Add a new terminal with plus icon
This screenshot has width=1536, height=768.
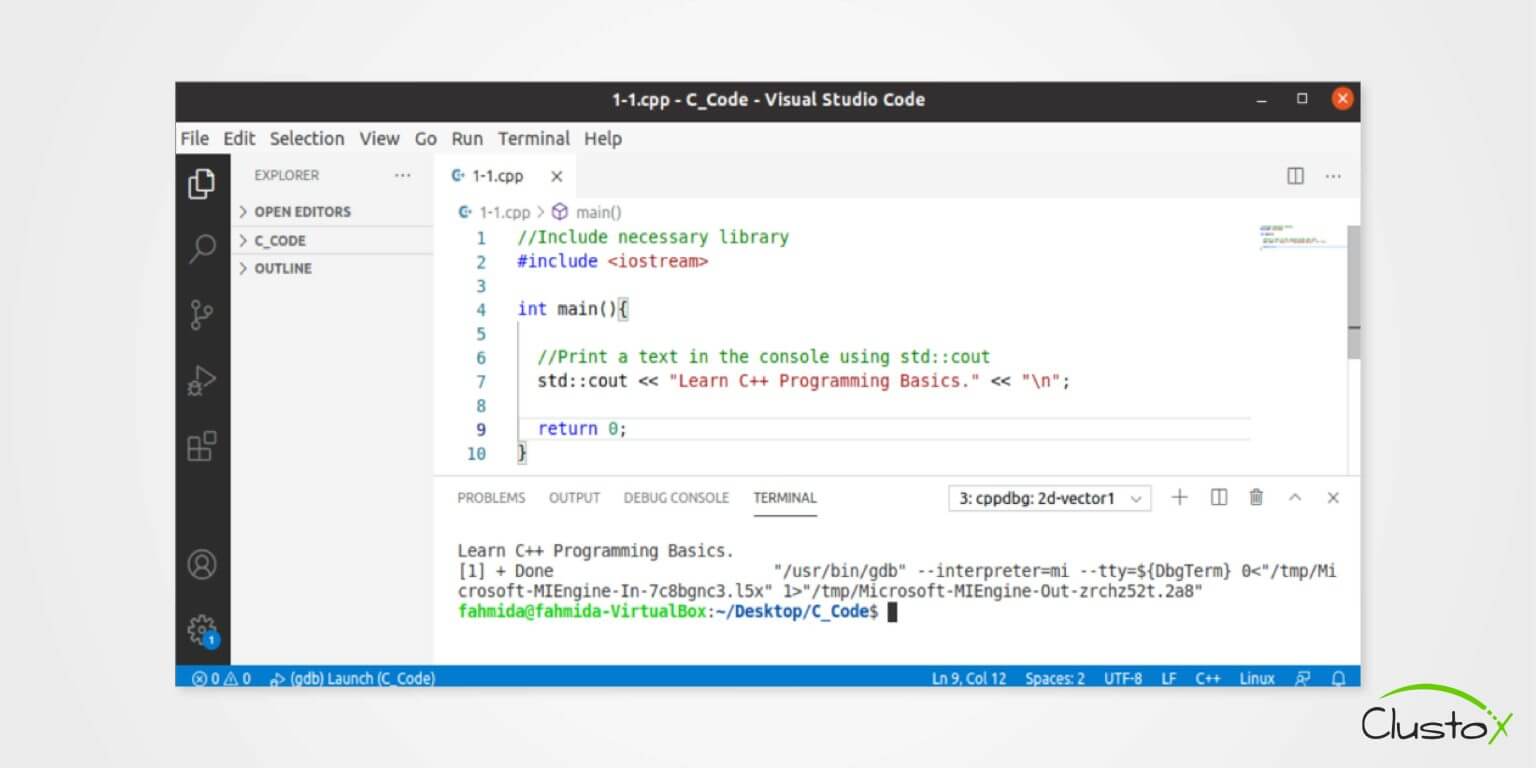(1179, 497)
